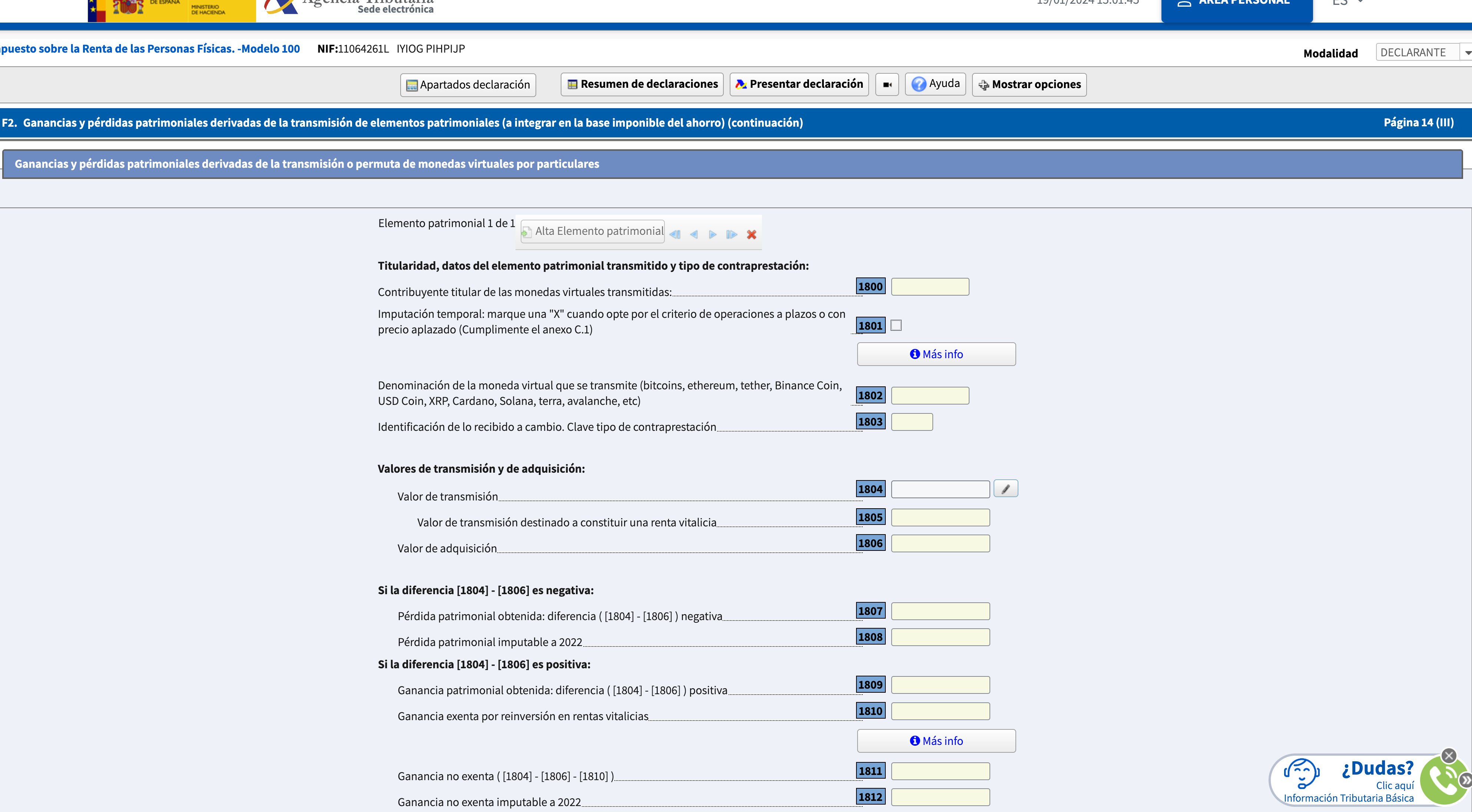Open Apartados declaración

[468, 85]
